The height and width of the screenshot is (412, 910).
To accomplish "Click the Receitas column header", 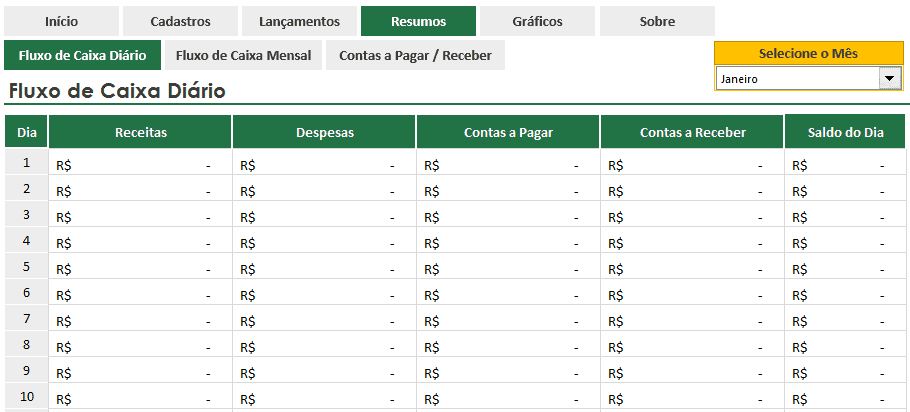I will pyautogui.click(x=141, y=132).
